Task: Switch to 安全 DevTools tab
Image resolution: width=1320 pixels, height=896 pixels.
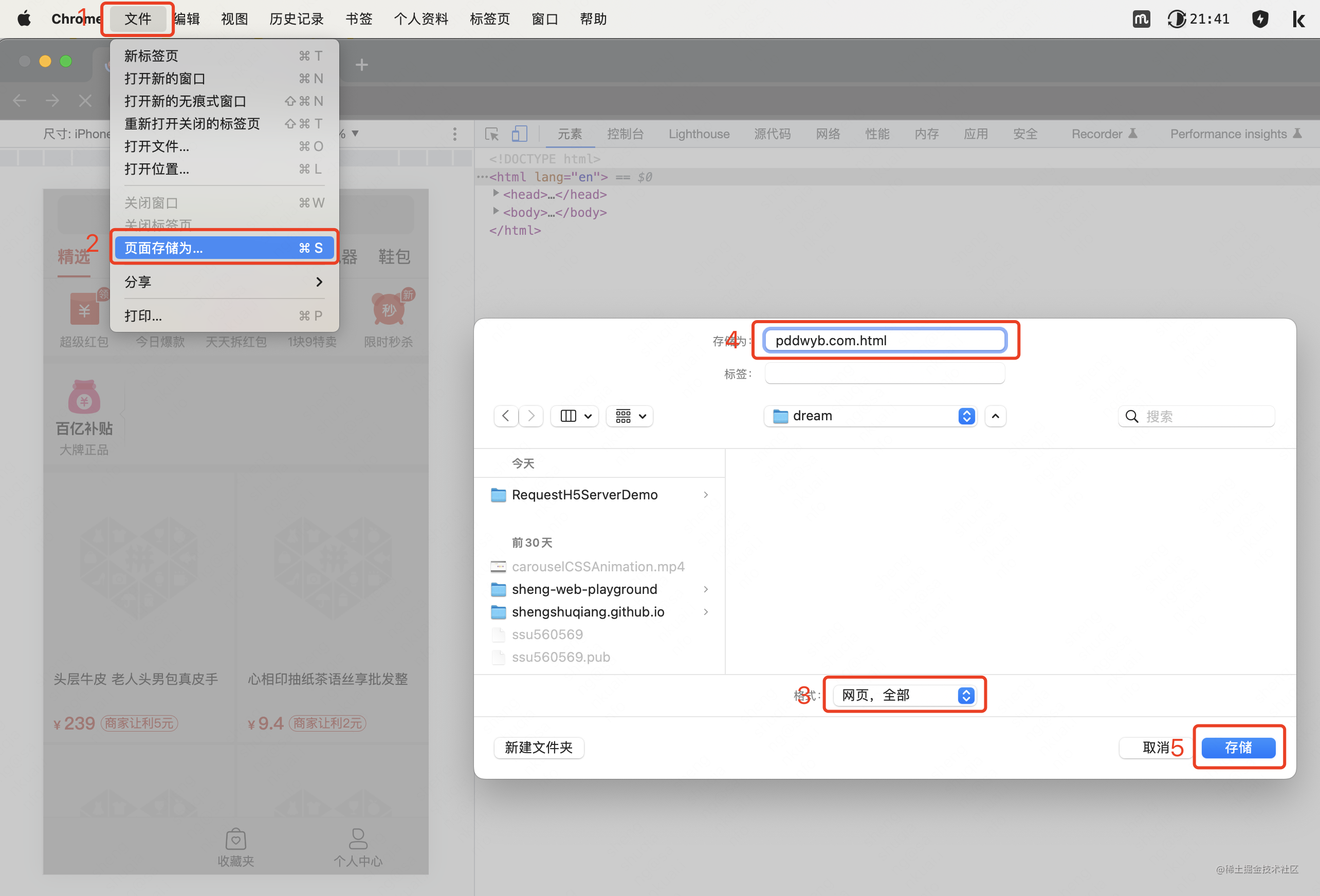Action: (x=1025, y=134)
